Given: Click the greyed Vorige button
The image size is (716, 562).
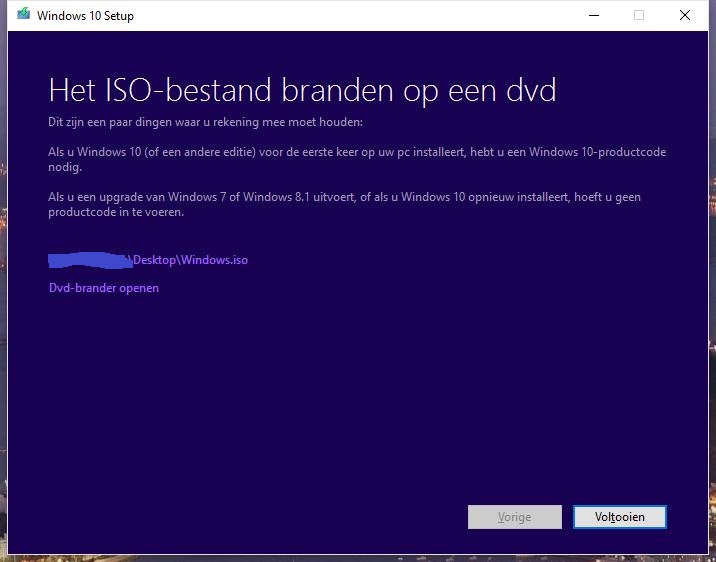Looking at the screenshot, I should [x=515, y=517].
